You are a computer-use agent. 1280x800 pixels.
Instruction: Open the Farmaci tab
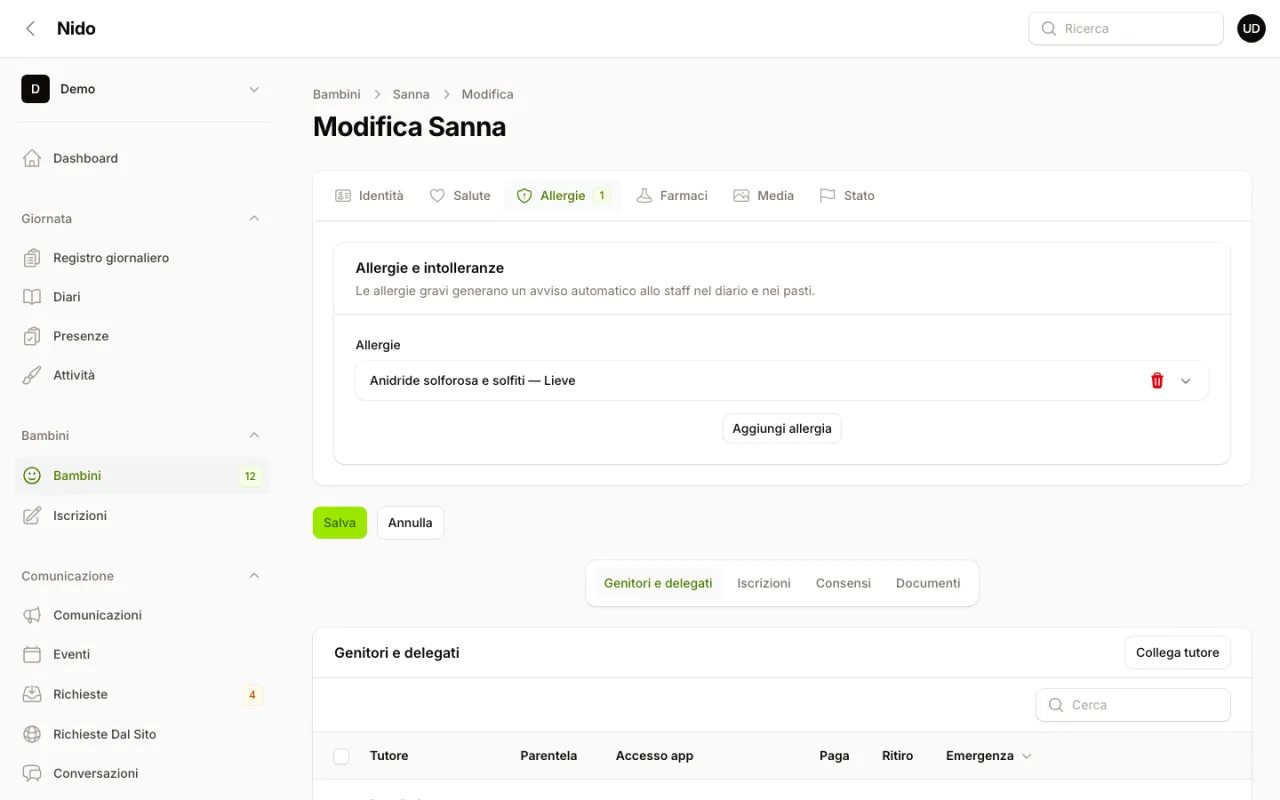click(x=672, y=196)
